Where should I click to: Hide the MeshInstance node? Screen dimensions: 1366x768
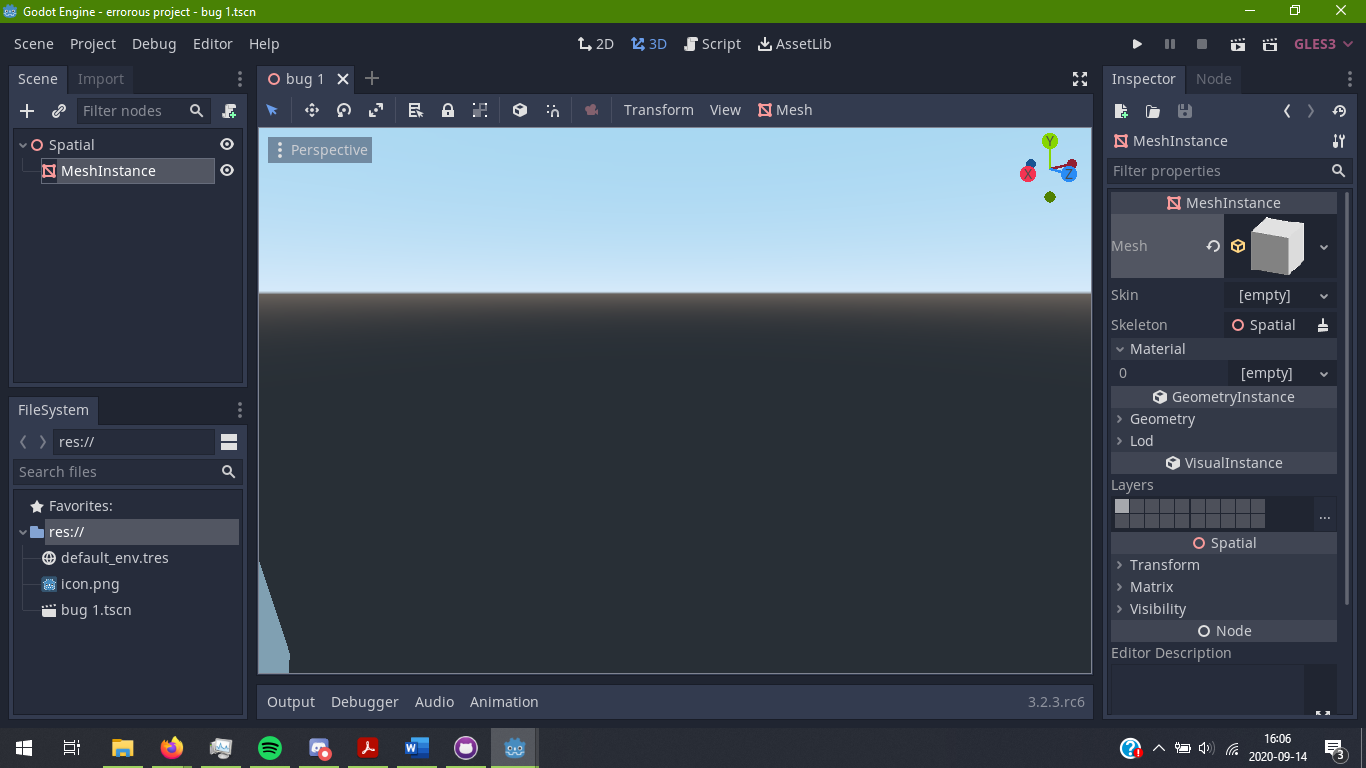227,170
